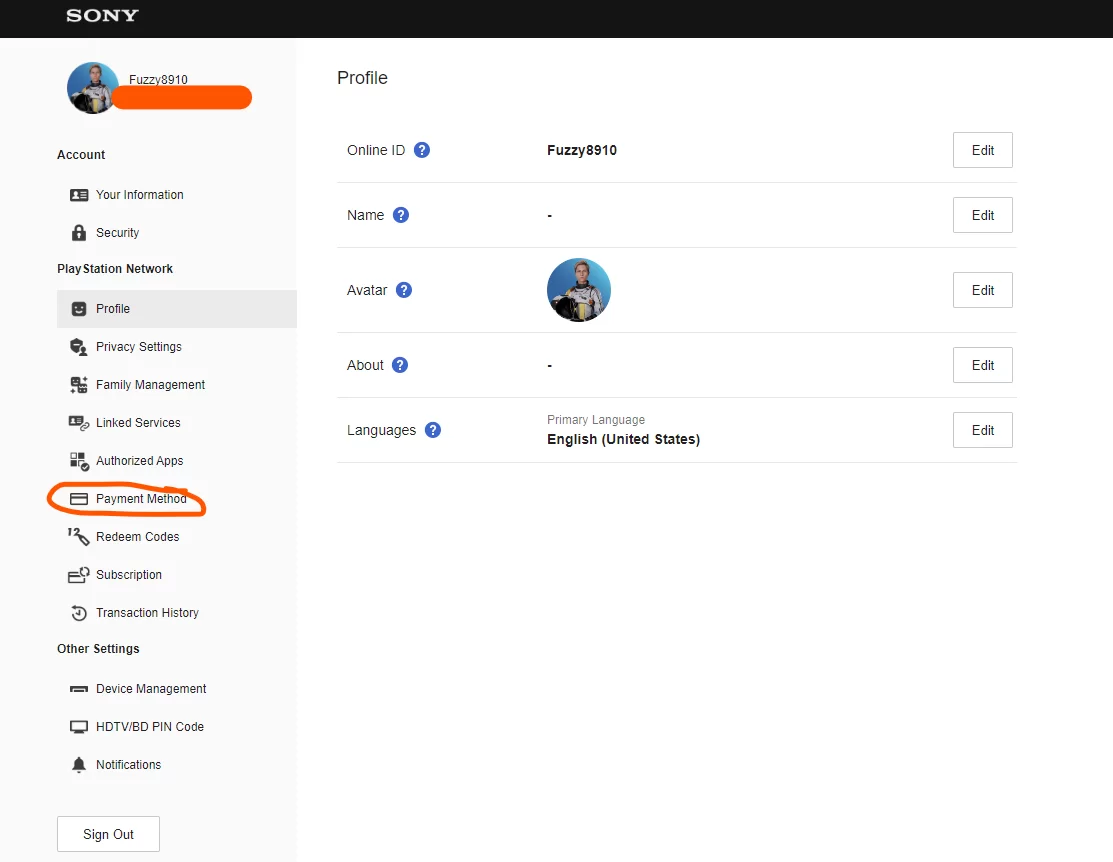Show help tooltip for Avatar

coord(404,290)
